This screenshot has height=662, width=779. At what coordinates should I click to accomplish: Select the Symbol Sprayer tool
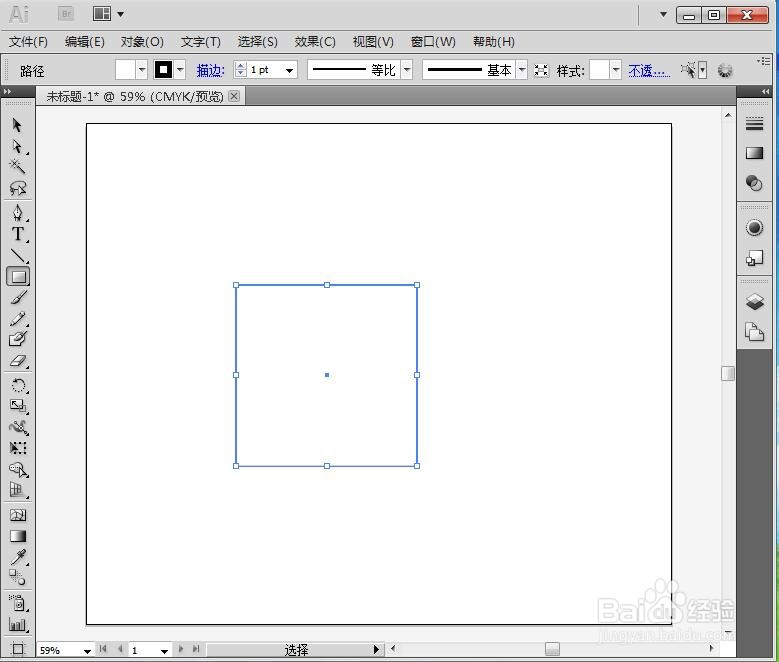pyautogui.click(x=17, y=603)
